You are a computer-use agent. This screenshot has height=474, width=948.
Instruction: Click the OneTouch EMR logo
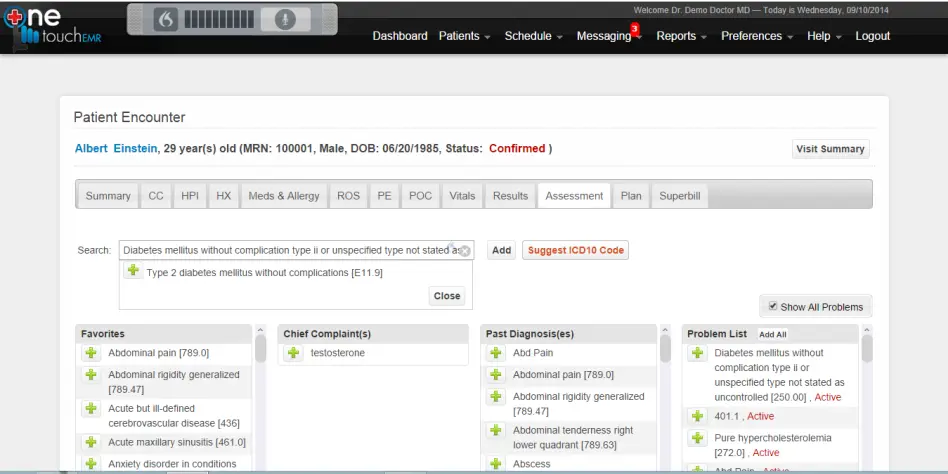click(x=52, y=27)
